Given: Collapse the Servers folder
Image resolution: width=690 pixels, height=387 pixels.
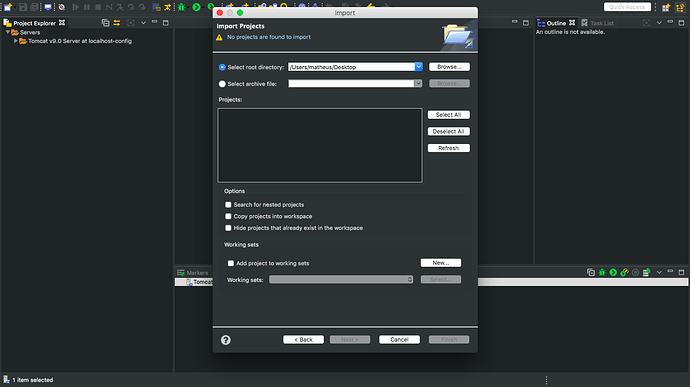Looking at the screenshot, I should (x=7, y=33).
